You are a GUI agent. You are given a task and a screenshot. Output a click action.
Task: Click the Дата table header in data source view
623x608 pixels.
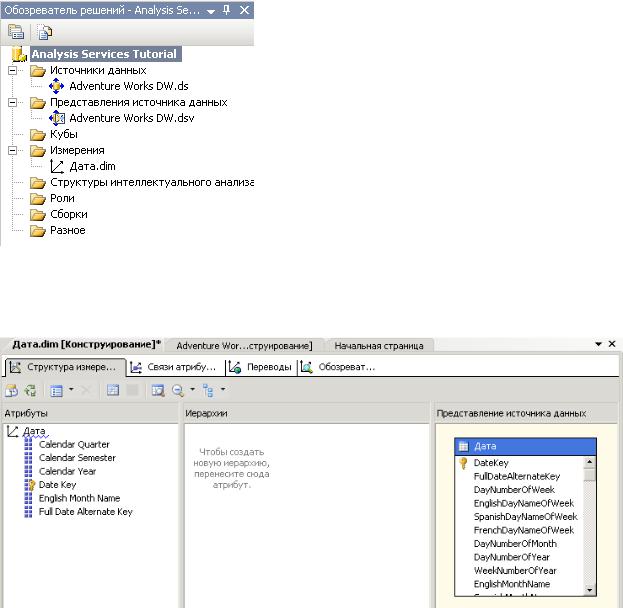(525, 447)
